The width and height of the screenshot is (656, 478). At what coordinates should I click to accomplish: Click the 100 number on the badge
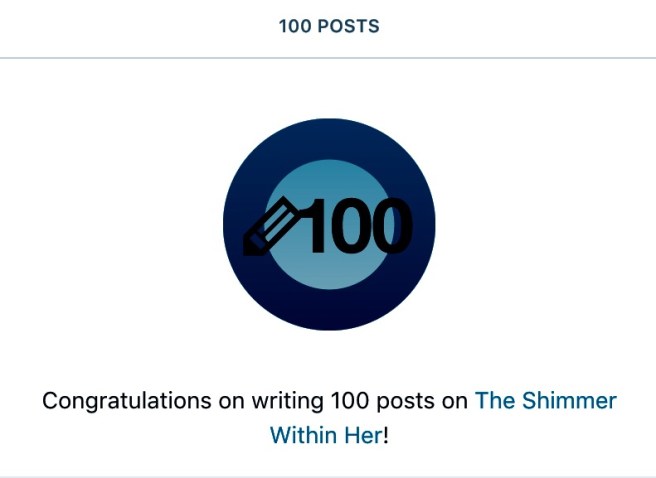click(x=356, y=226)
